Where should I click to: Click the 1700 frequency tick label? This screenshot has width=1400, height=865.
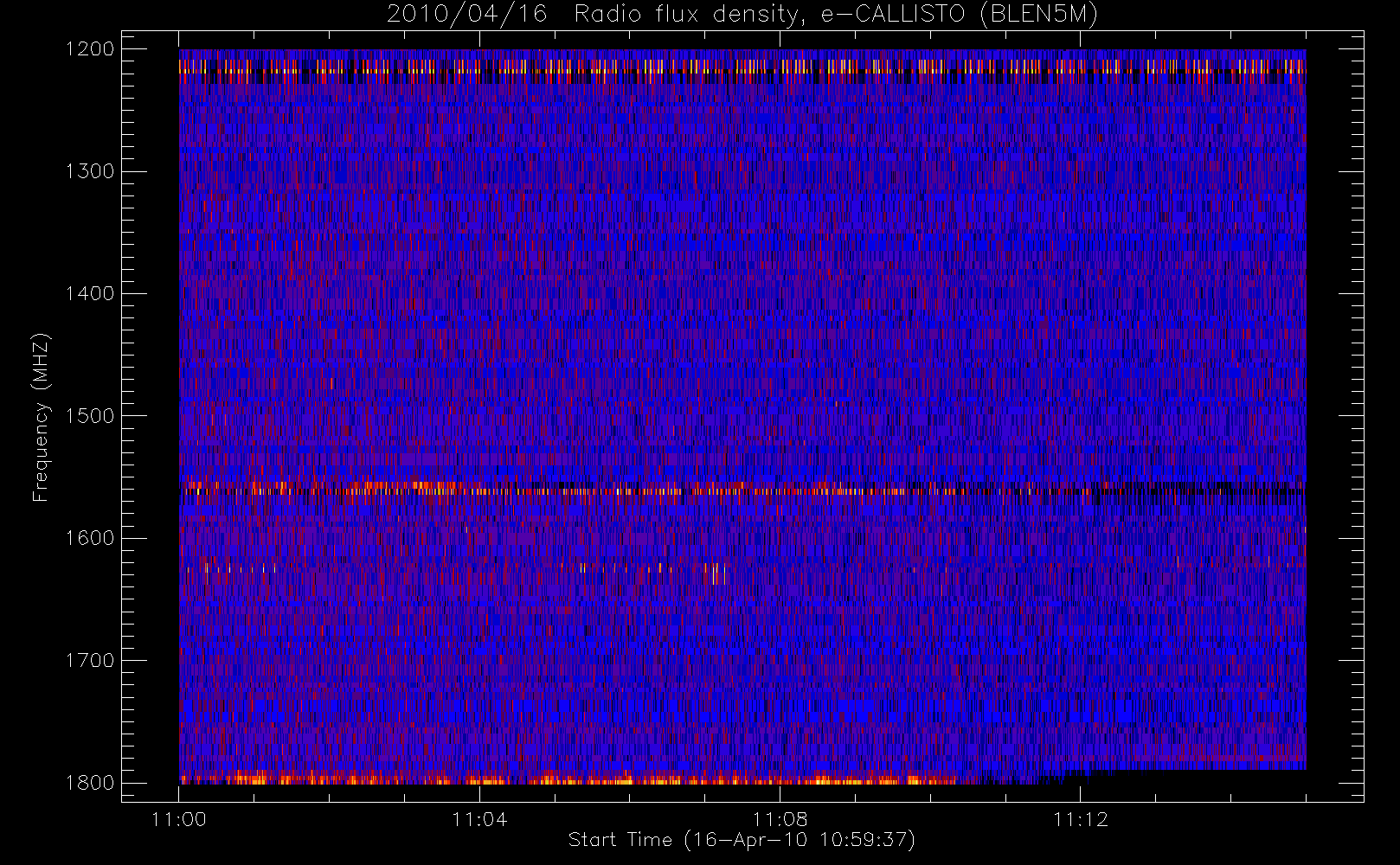click(x=91, y=661)
